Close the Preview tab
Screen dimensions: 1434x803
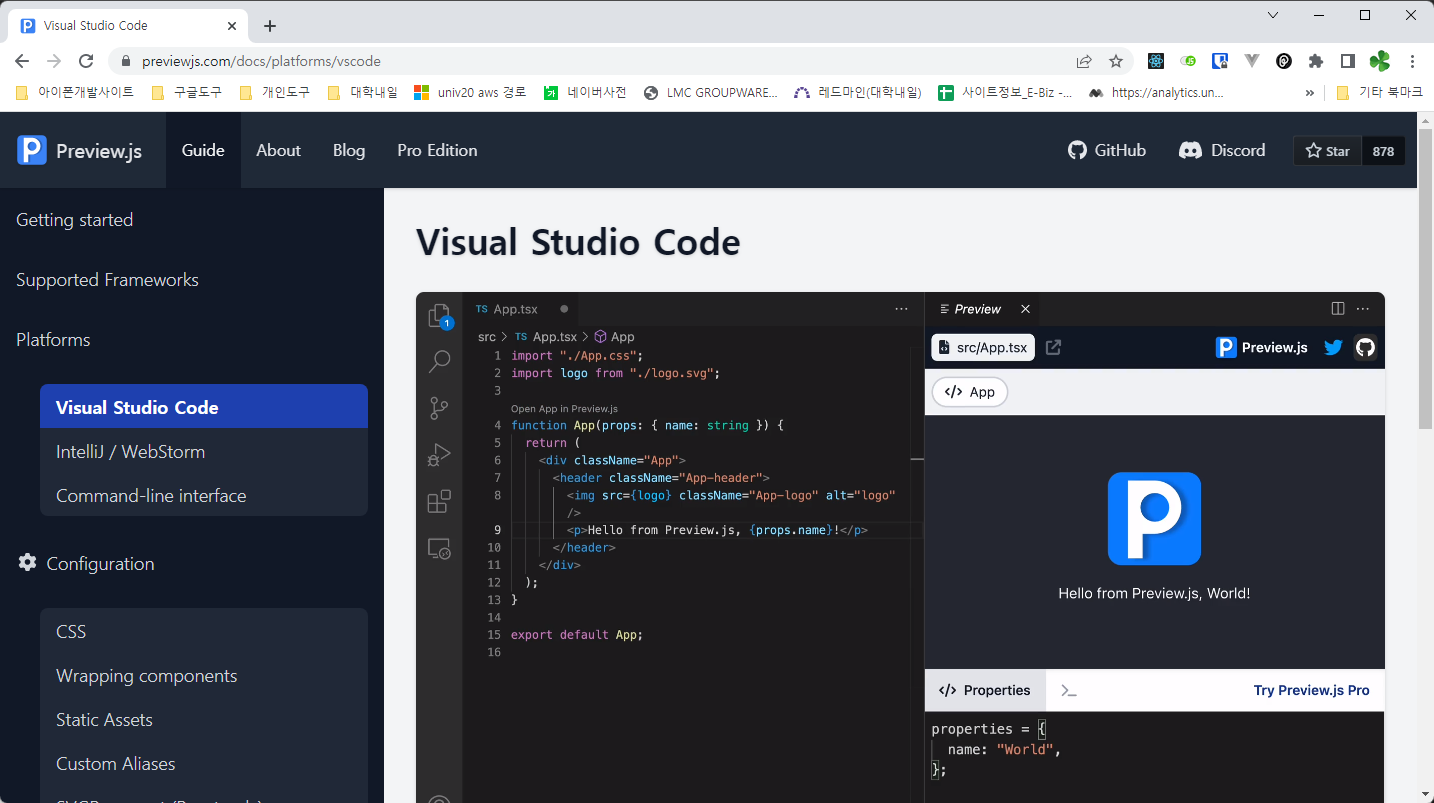(x=1025, y=309)
